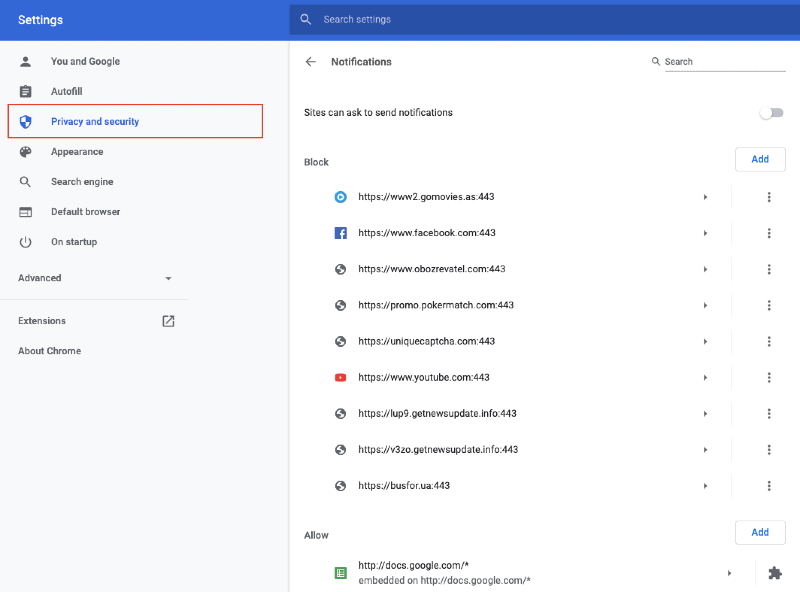This screenshot has height=592, width=800.
Task: Click the https://v3zo.getnewsupdate.info:443 entry text
Action: point(438,450)
